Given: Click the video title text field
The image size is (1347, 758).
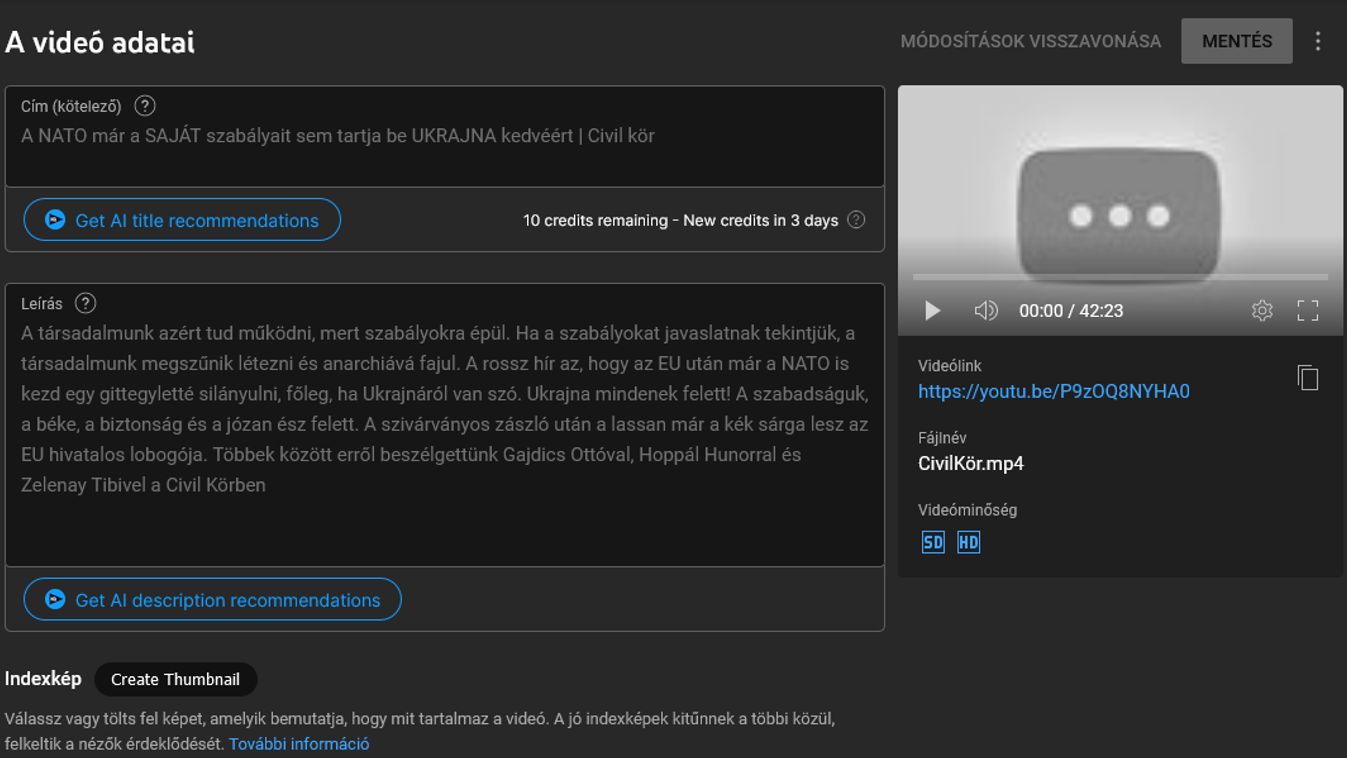Looking at the screenshot, I should (x=444, y=136).
